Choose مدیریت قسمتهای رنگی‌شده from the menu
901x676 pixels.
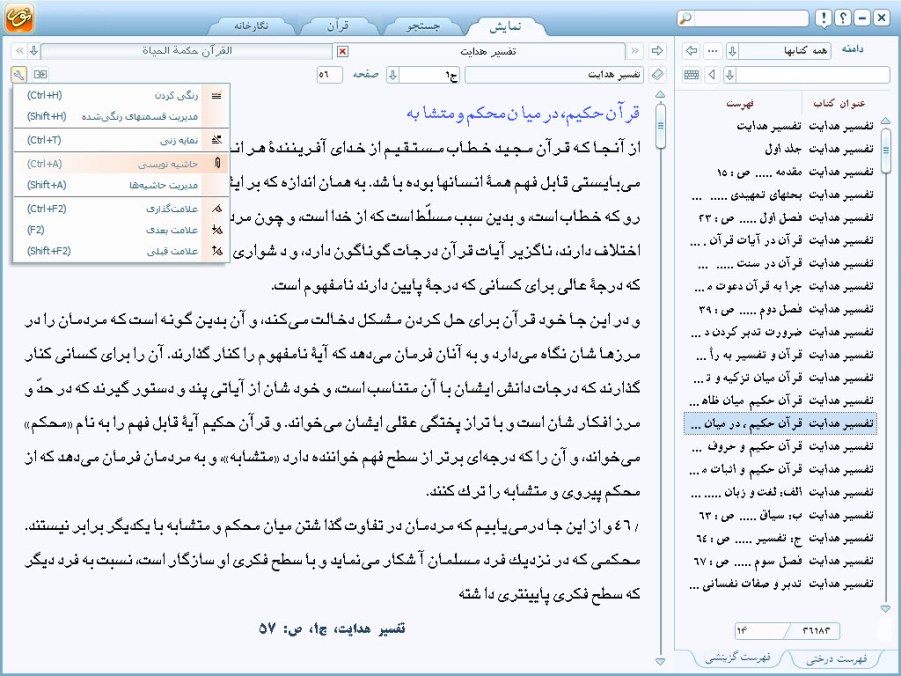(121, 117)
